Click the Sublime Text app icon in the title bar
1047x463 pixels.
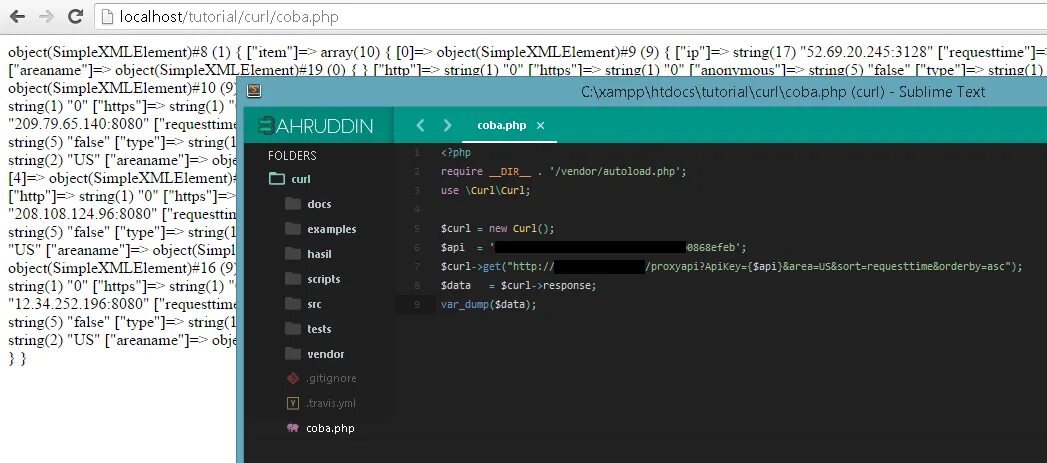254,92
